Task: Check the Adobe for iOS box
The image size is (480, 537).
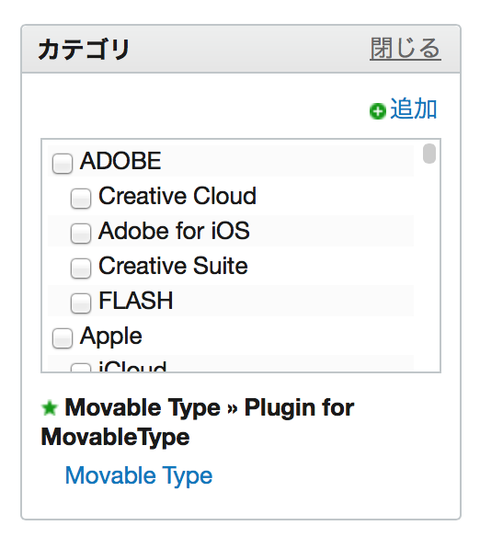Action: coord(81,233)
